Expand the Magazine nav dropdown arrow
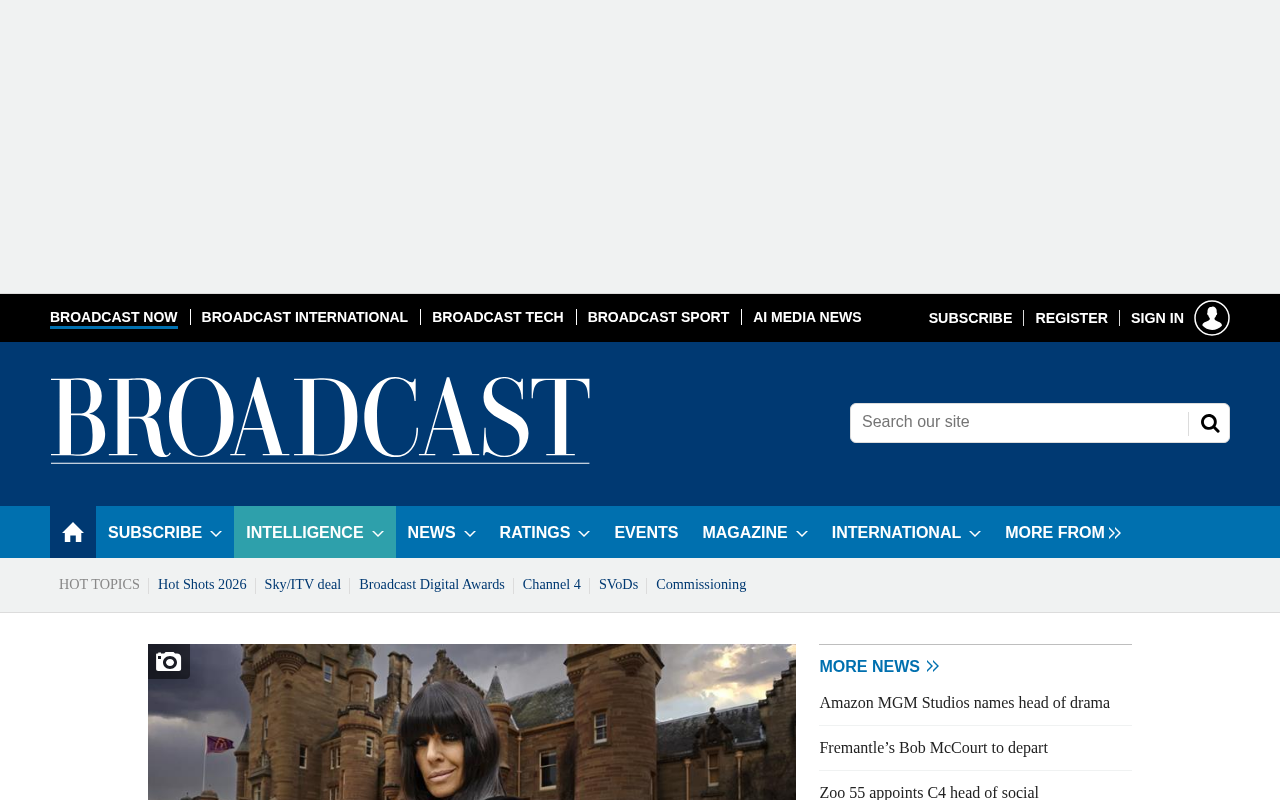This screenshot has height=800, width=1280. [802, 534]
